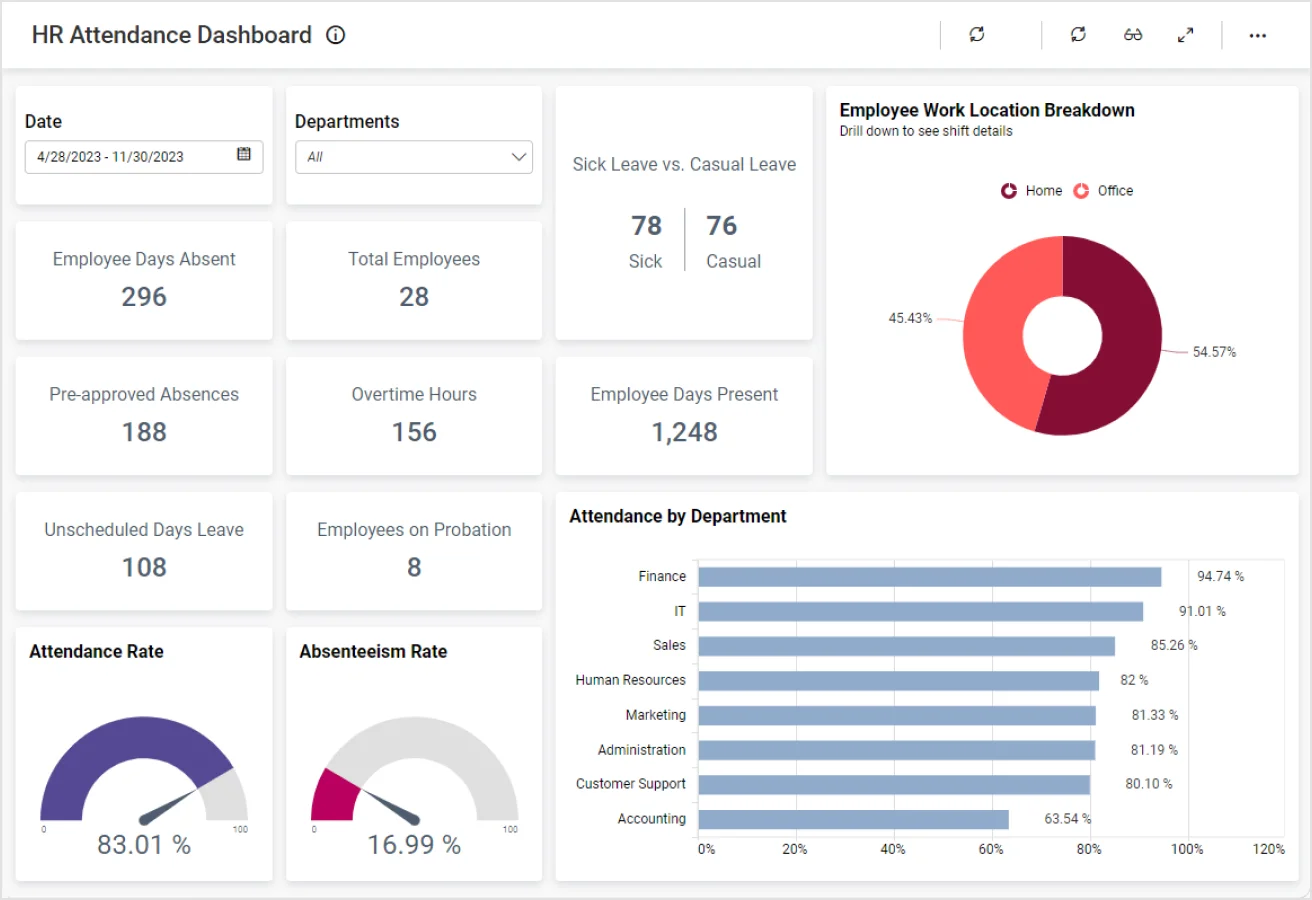This screenshot has height=900, width=1312.
Task: Click the Employee Work Location Breakdown title
Action: tap(987, 110)
